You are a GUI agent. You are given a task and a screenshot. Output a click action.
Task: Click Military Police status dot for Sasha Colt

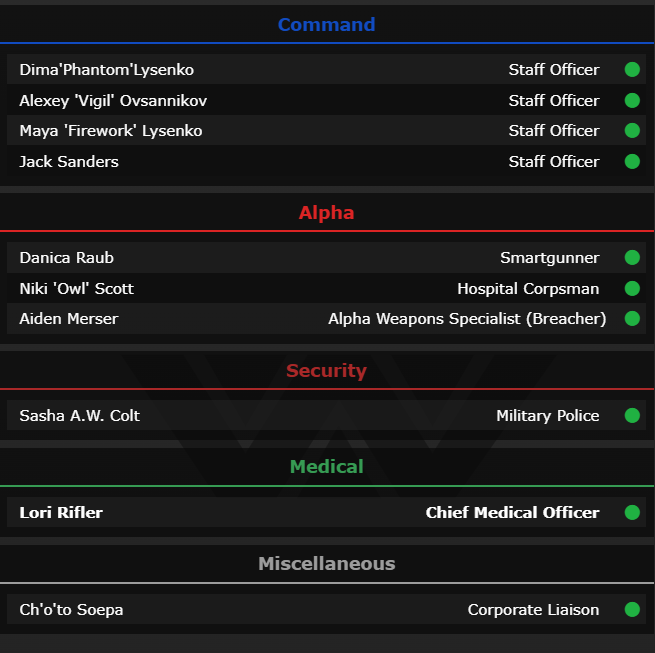point(632,415)
